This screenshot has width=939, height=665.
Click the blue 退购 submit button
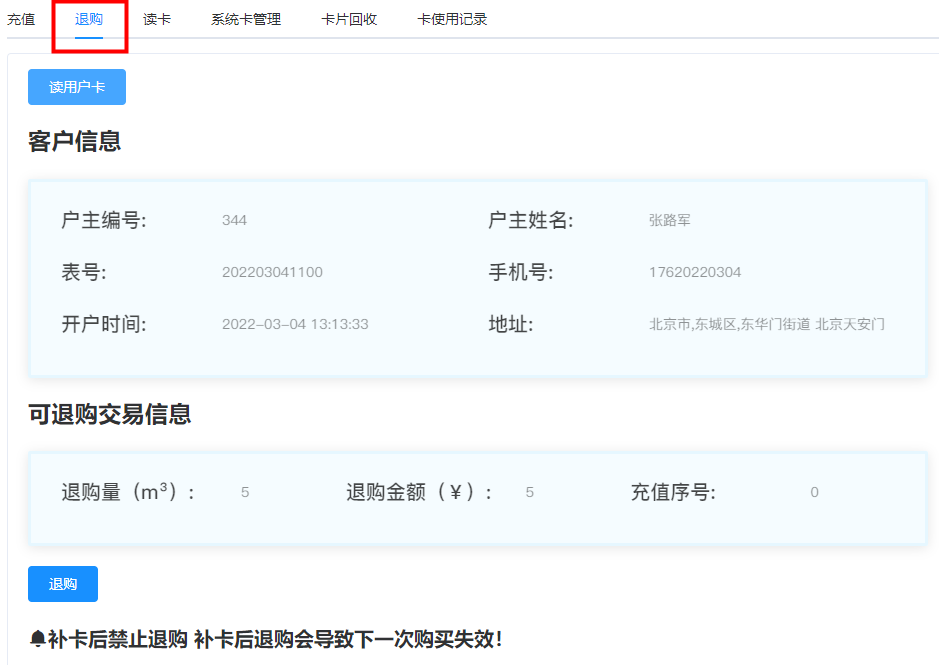pos(63,584)
